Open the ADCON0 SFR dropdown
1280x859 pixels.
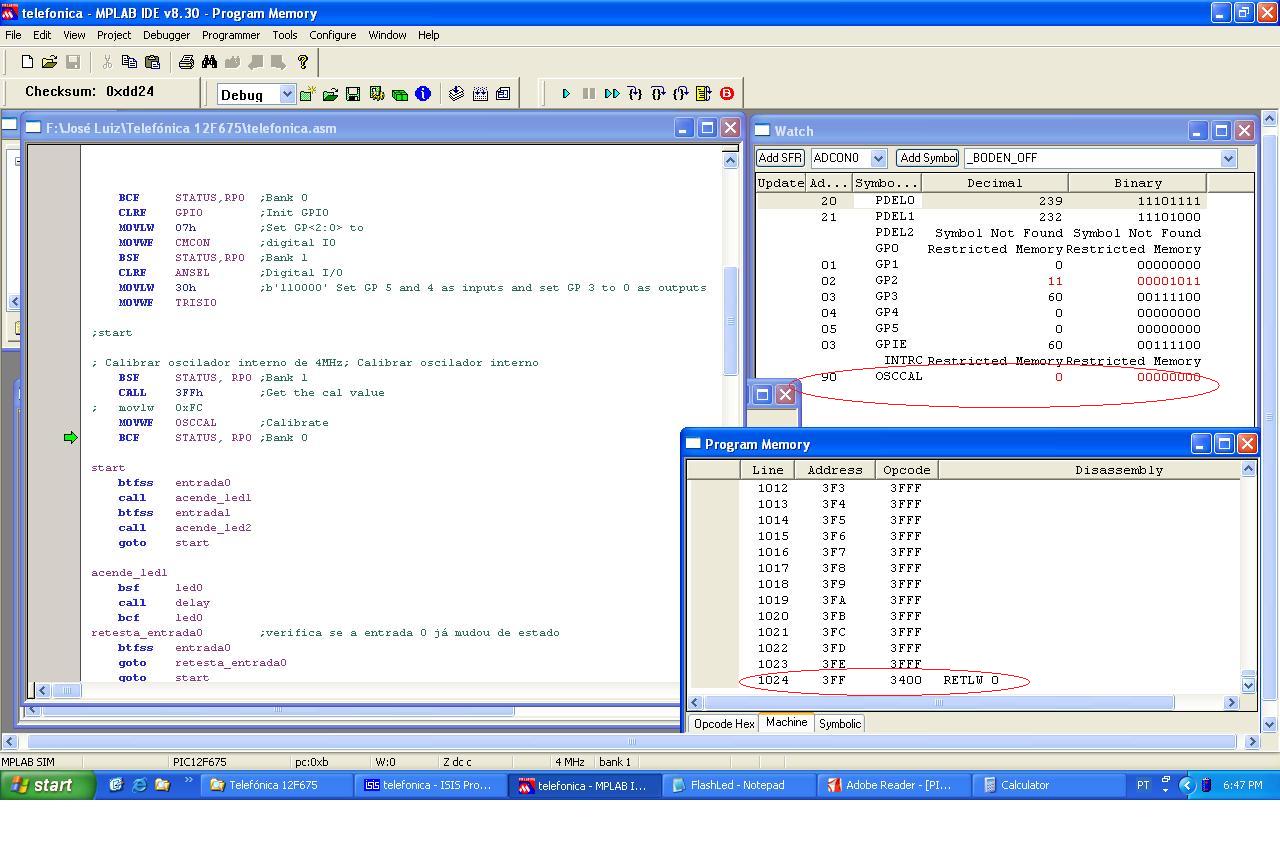pyautogui.click(x=878, y=158)
